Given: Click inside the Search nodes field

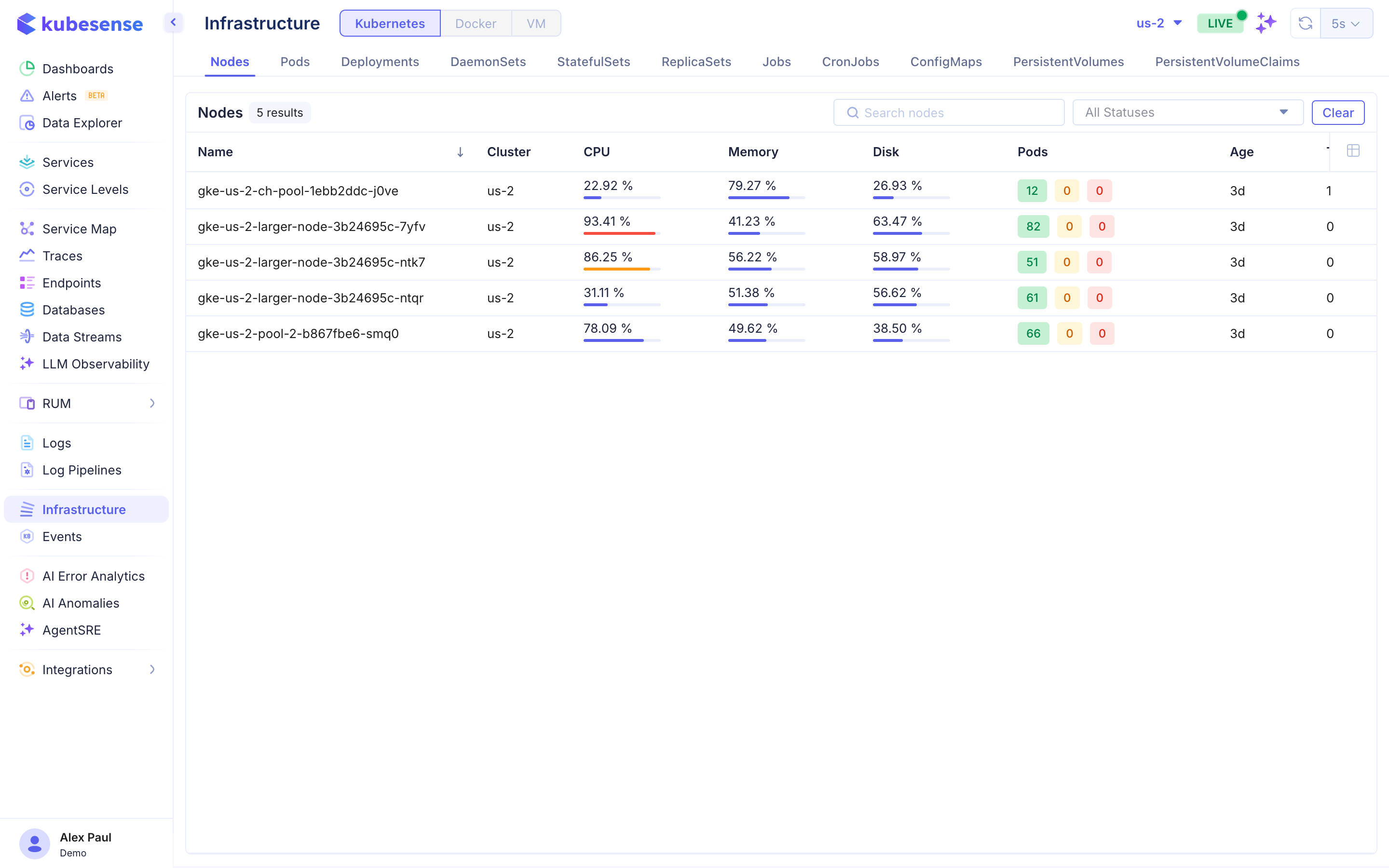Looking at the screenshot, I should tap(948, 112).
